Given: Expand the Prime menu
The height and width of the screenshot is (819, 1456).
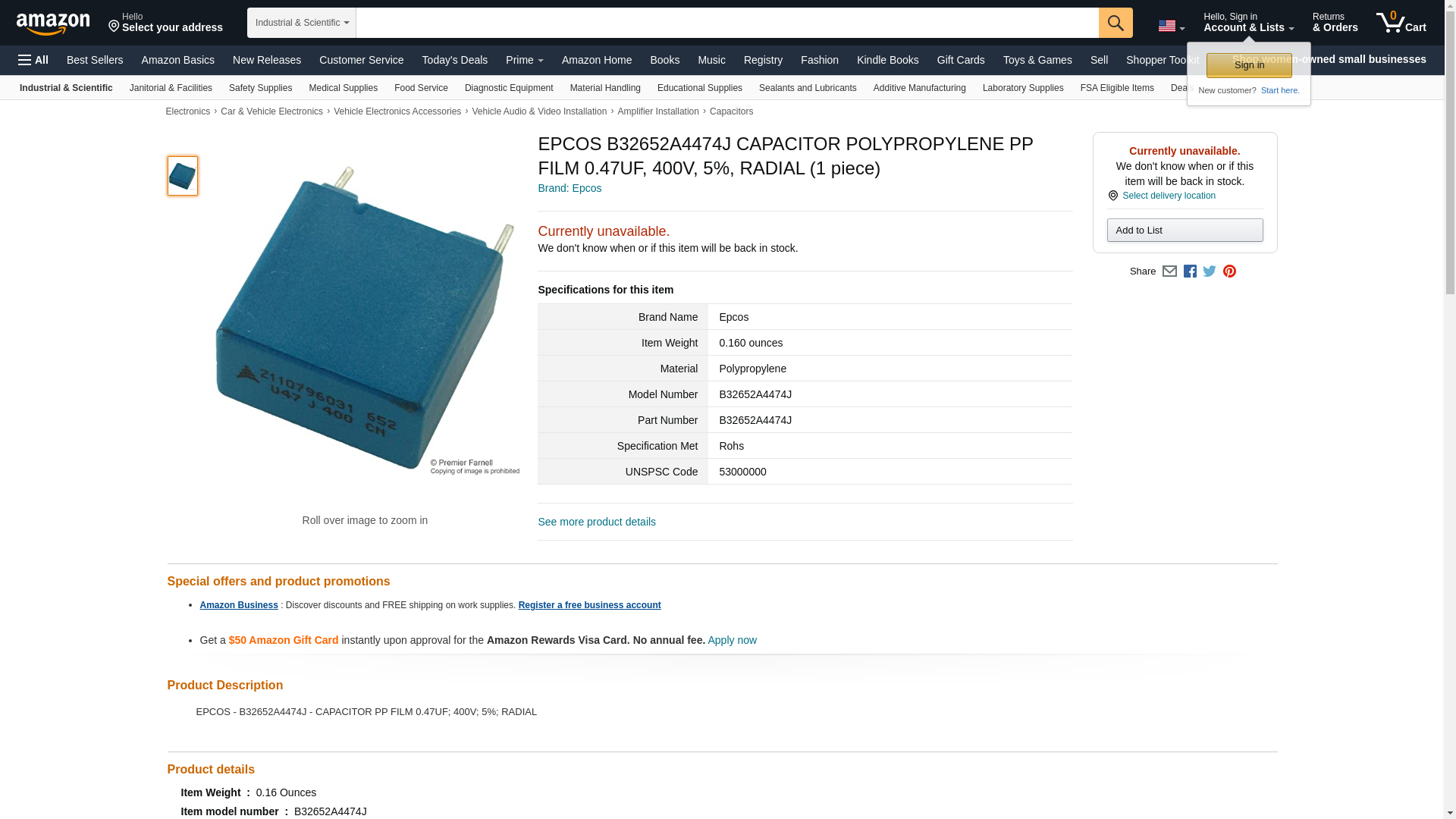Looking at the screenshot, I should (x=525, y=60).
